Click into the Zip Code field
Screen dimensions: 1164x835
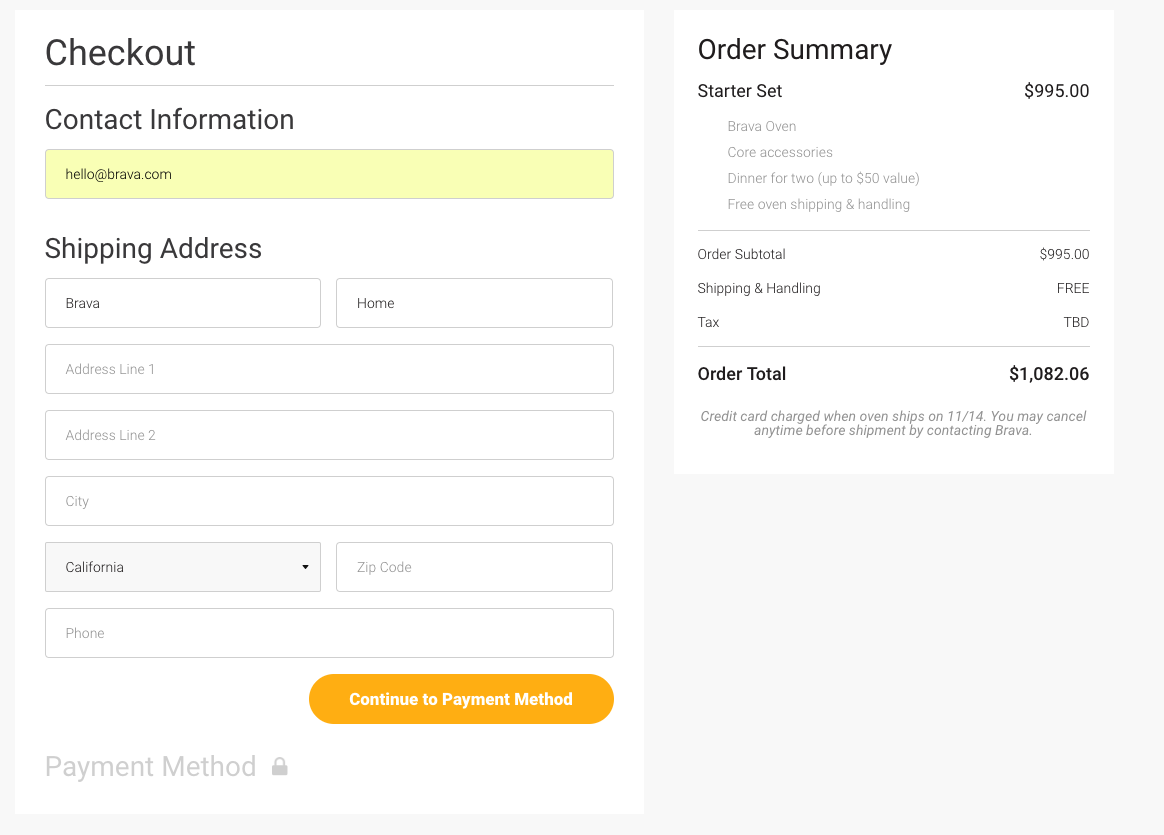[x=474, y=567]
